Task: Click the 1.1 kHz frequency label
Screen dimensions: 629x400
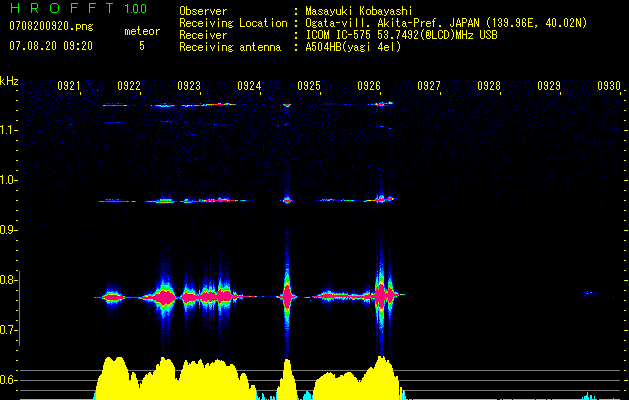Action: click(x=8, y=130)
